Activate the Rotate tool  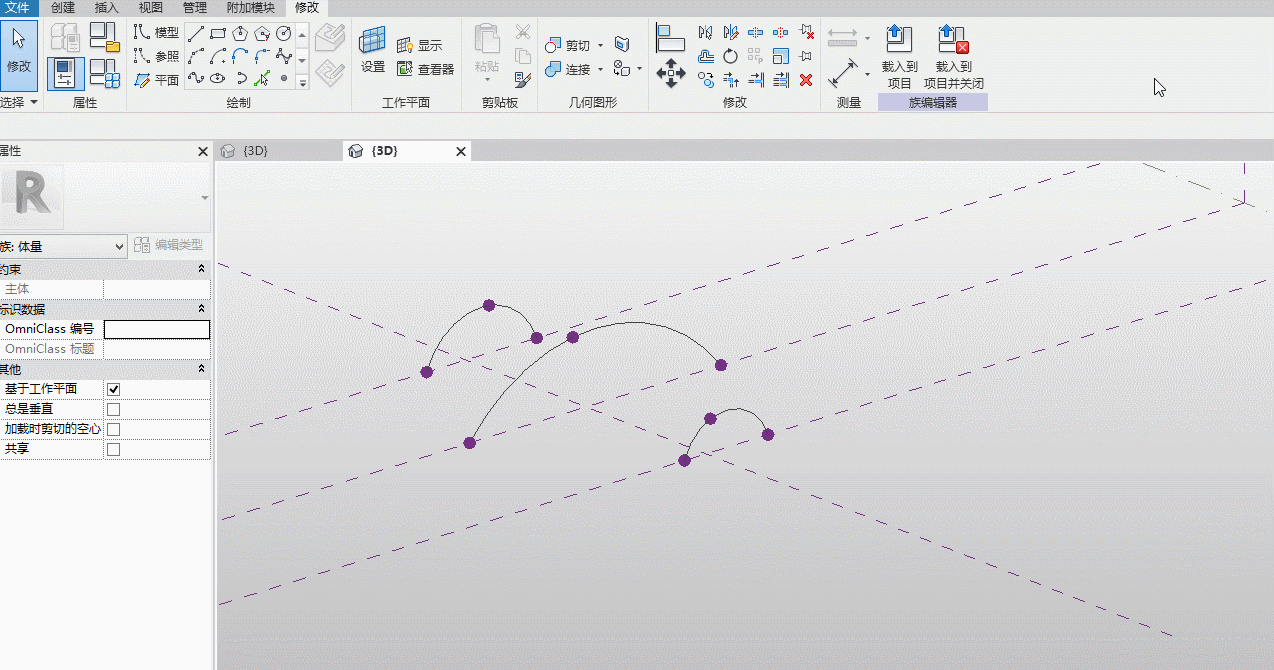pyautogui.click(x=731, y=56)
